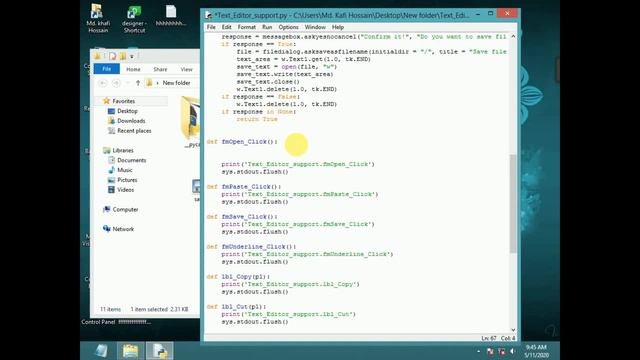Click Explorer title bar folder icon
The height and width of the screenshot is (360, 640).
(x=98, y=56)
